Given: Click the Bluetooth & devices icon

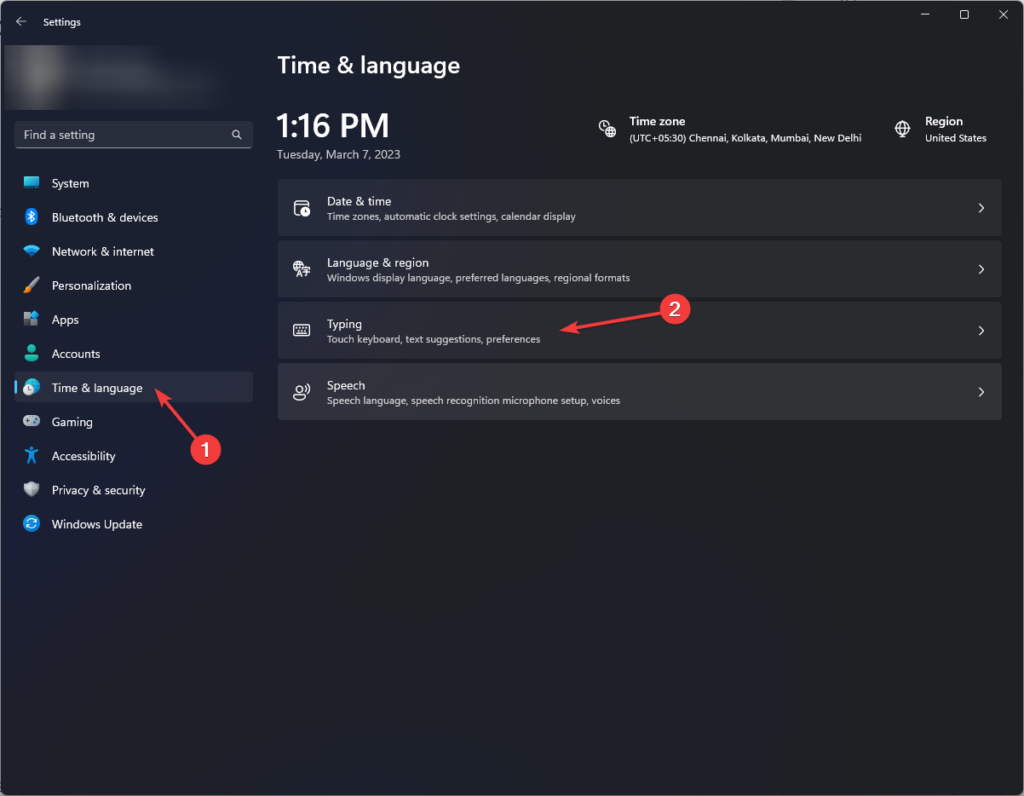Looking at the screenshot, I should pos(31,217).
